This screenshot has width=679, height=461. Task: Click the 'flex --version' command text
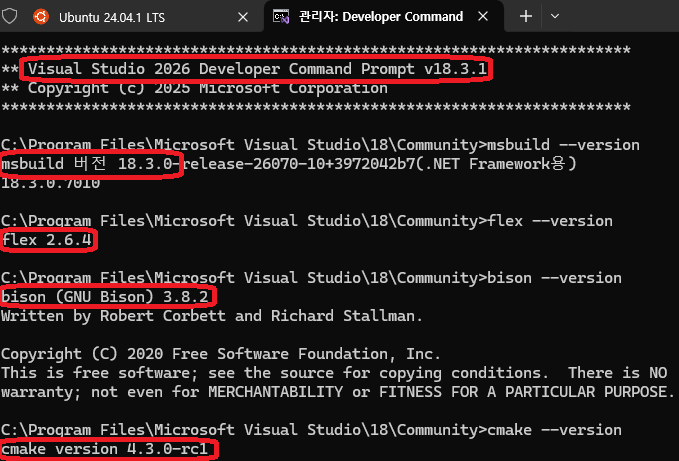[550, 221]
